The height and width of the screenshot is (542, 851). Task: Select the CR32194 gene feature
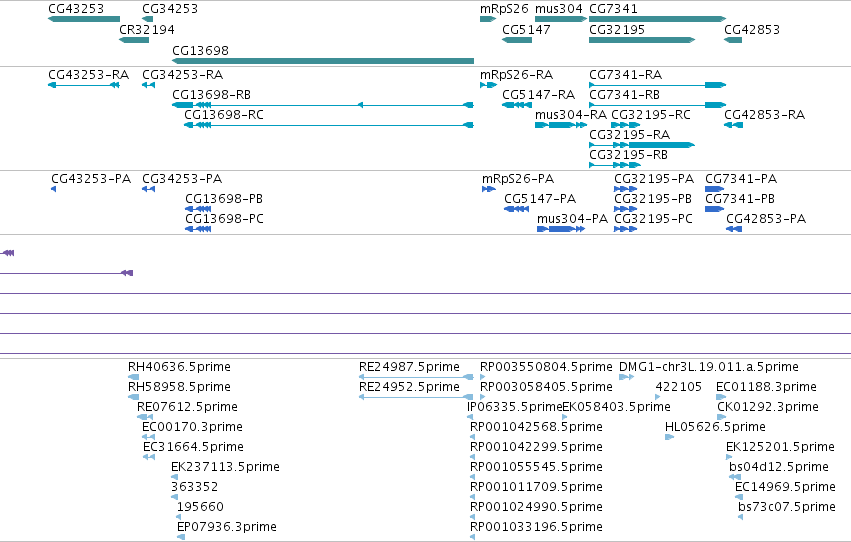point(134,40)
